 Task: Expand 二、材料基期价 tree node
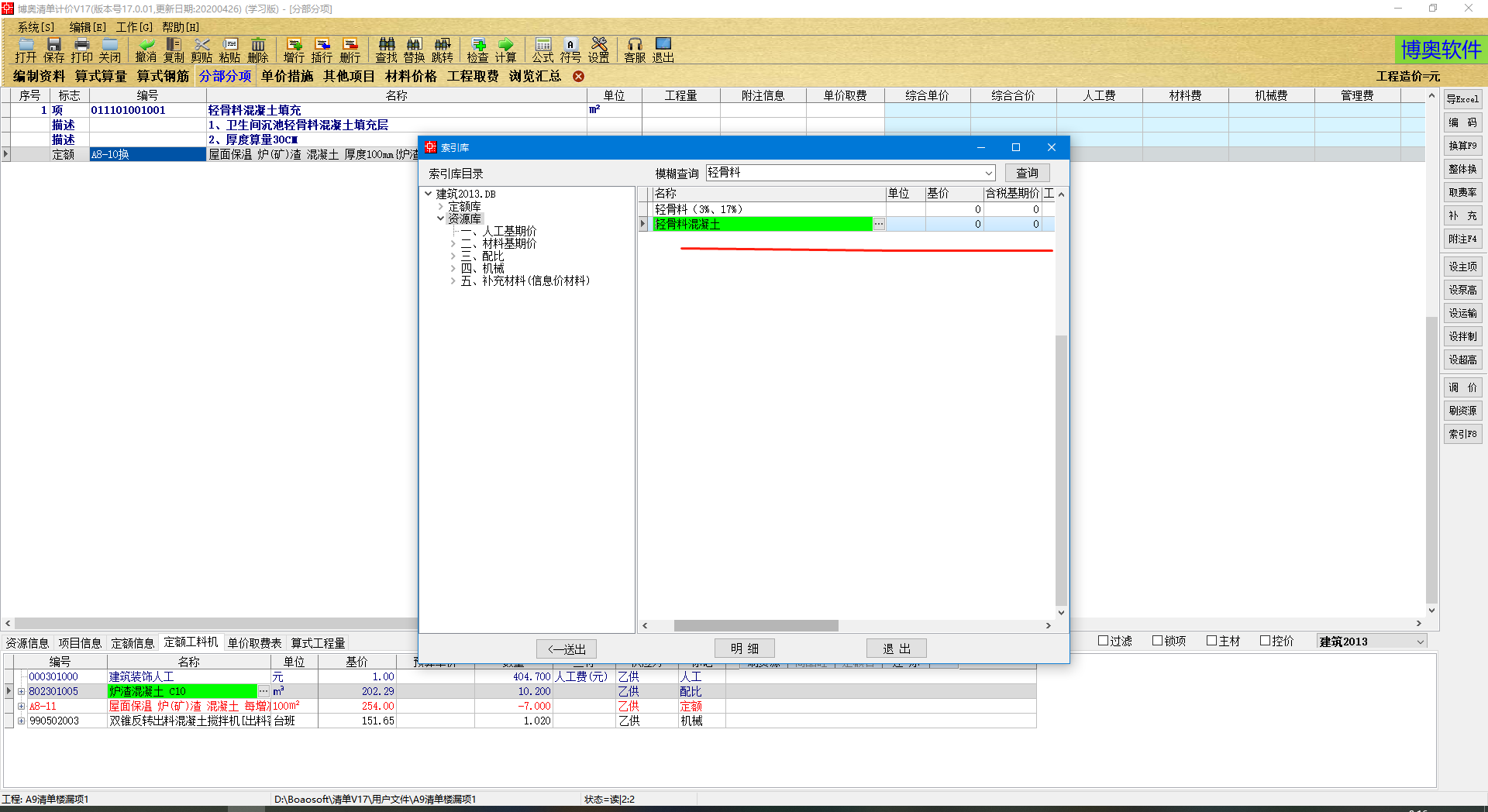click(x=453, y=243)
